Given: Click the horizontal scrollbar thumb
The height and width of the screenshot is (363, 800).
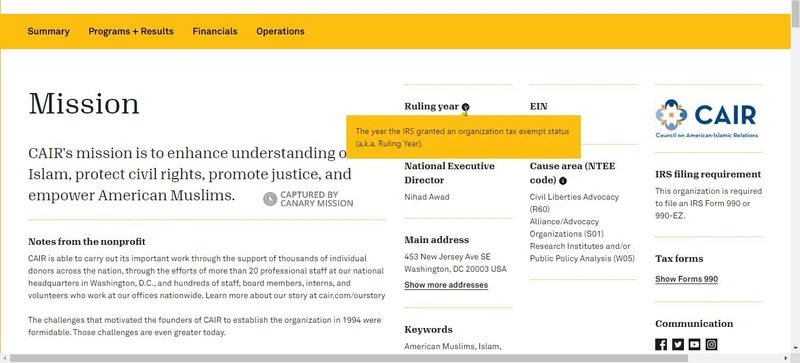Looking at the screenshot, I should pos(348,358).
